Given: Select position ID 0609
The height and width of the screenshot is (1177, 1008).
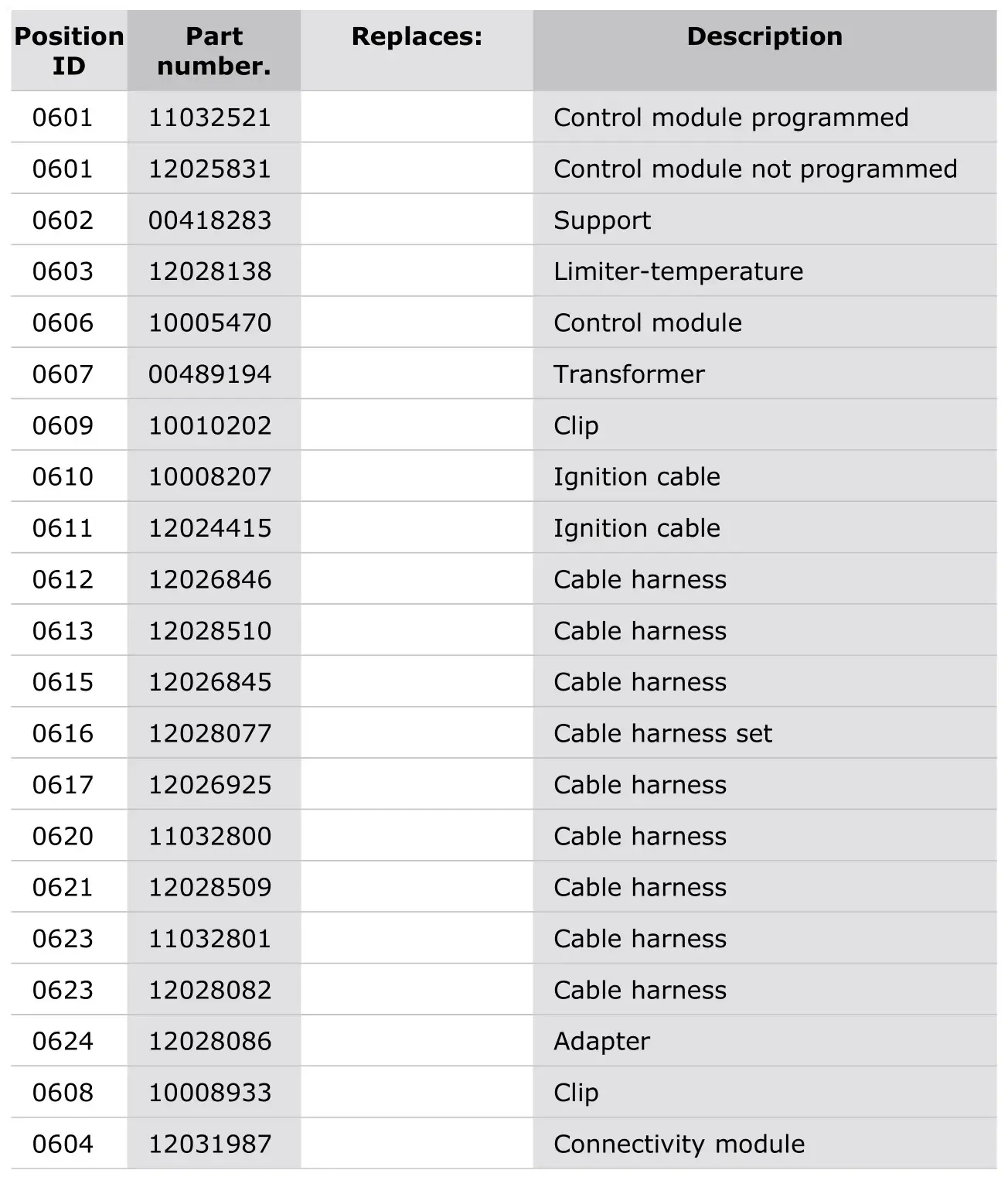Looking at the screenshot, I should pos(63,425).
